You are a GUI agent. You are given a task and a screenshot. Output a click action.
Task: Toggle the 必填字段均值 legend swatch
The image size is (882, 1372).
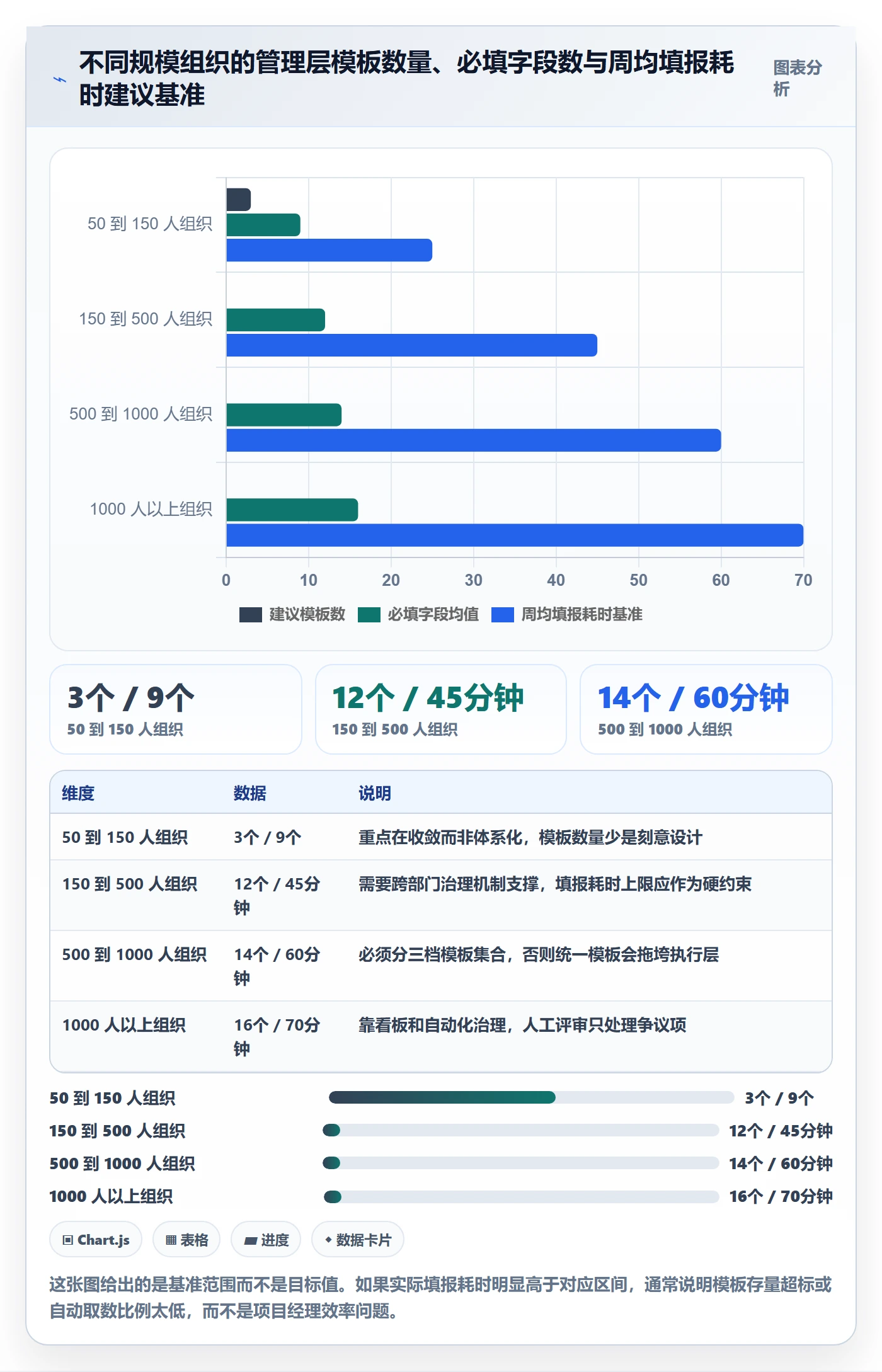tap(369, 614)
